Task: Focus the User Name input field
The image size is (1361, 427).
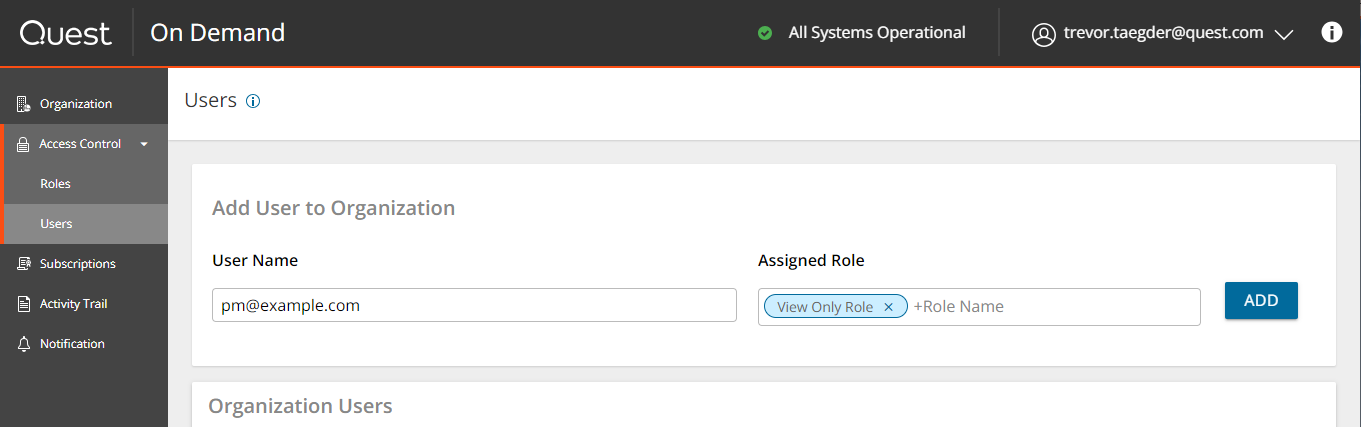Action: (x=474, y=306)
